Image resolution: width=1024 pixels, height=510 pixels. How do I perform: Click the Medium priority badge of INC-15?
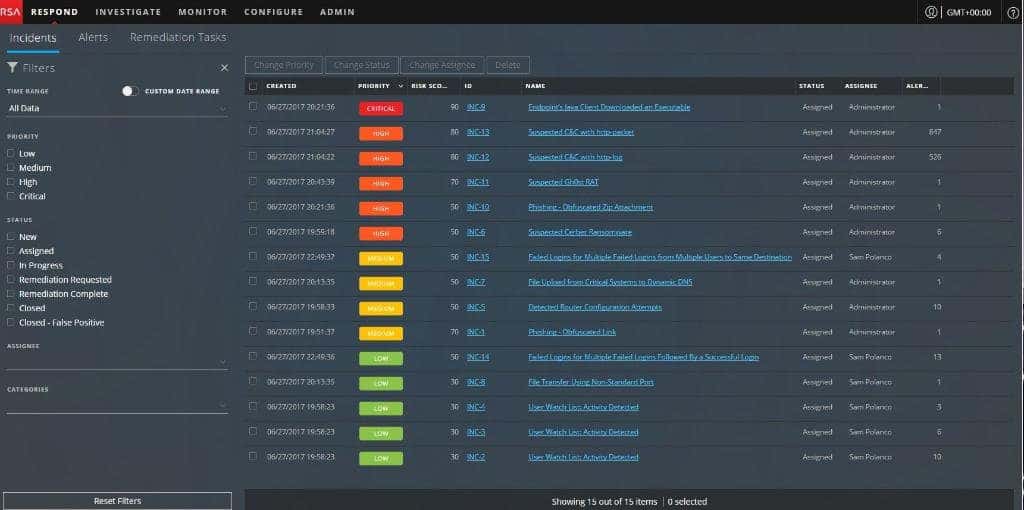380,259
